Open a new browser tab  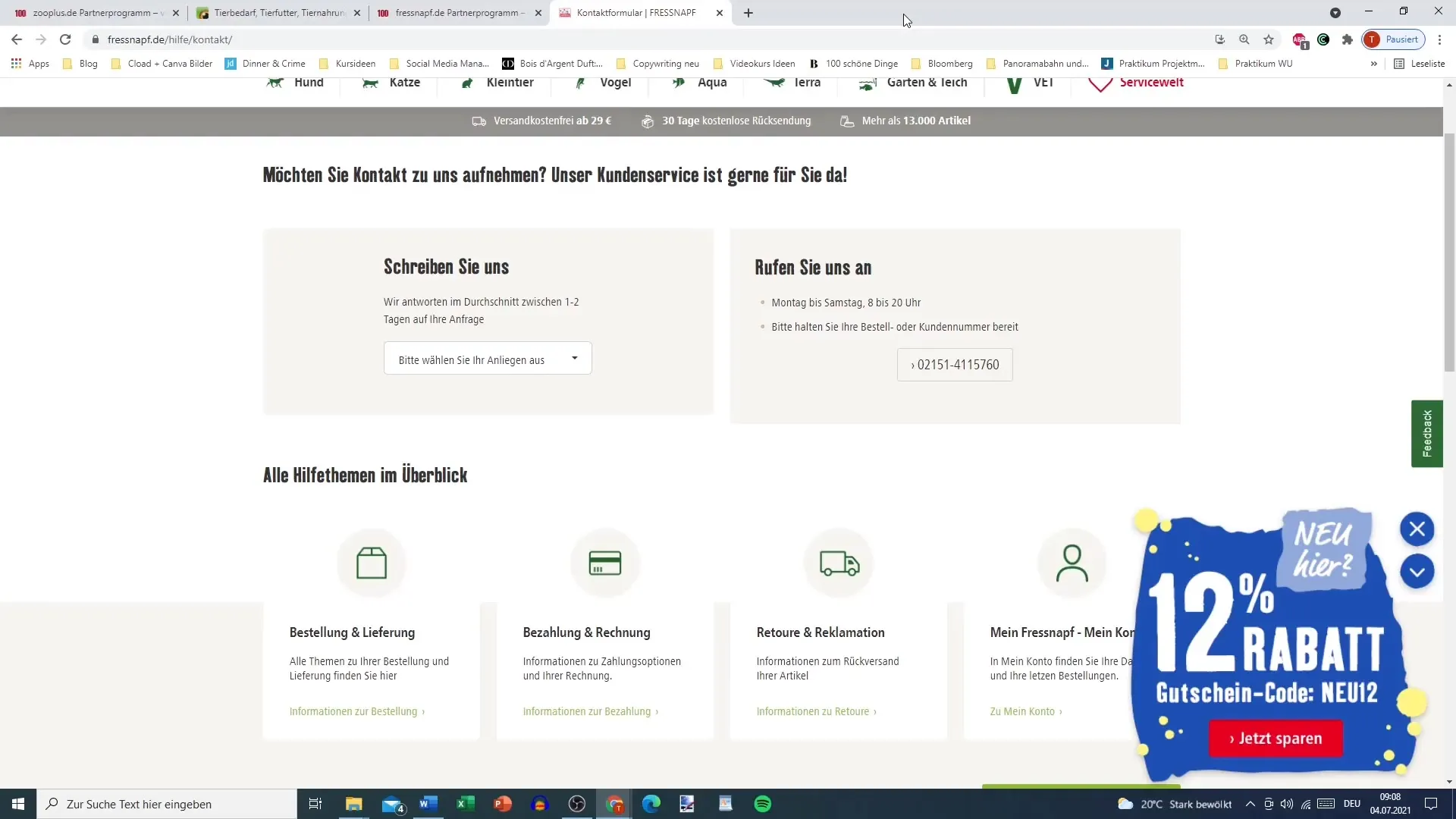coord(748,13)
